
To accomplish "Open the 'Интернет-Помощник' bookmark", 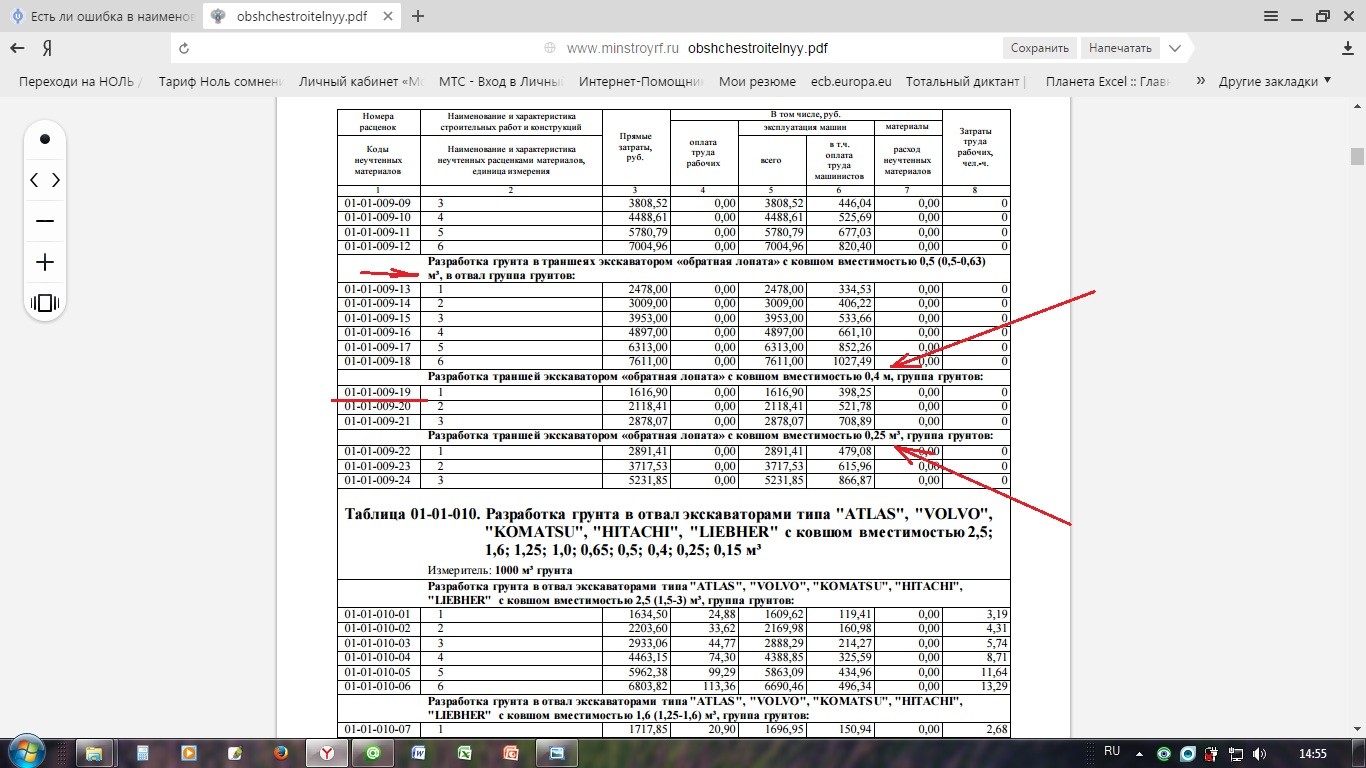I will tap(642, 82).
